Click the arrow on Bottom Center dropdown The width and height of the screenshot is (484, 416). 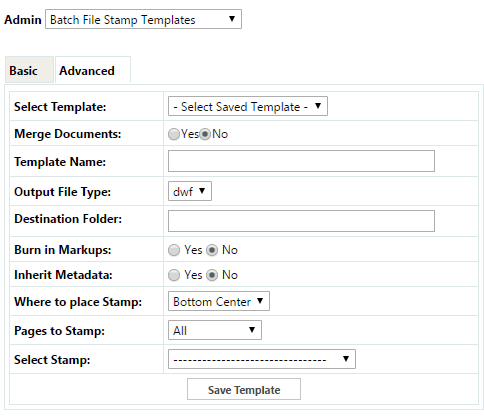[x=260, y=301]
